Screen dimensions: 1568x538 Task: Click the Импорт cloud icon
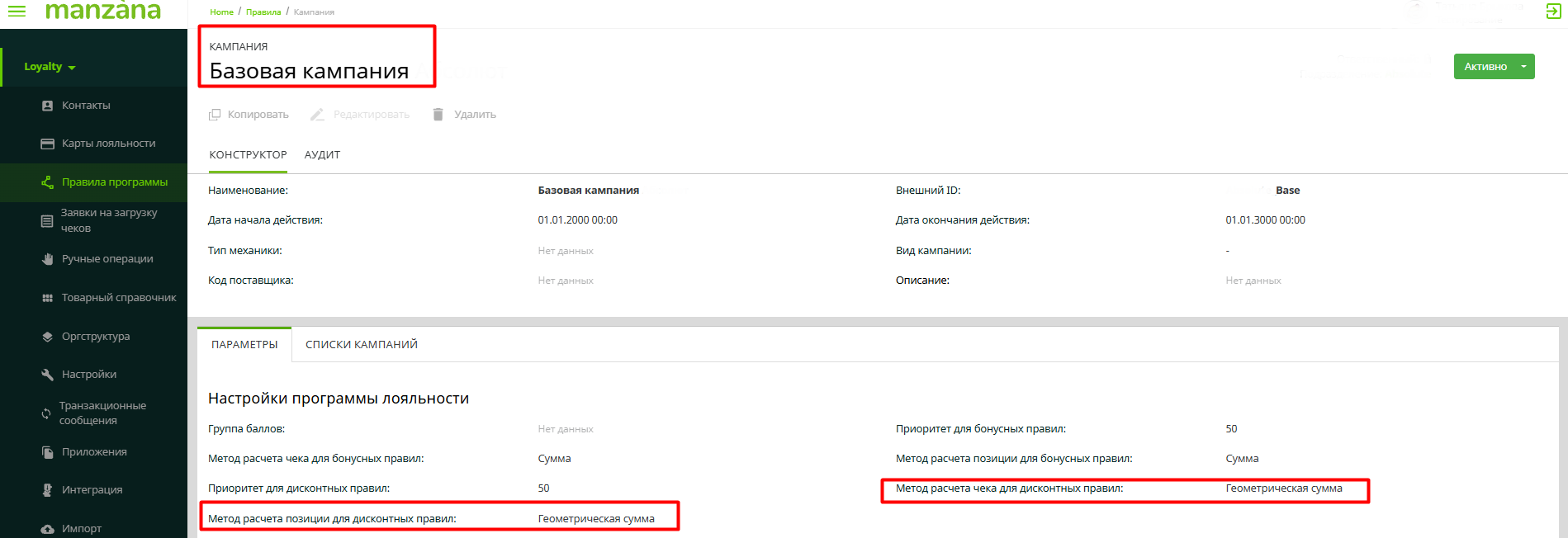click(x=47, y=529)
